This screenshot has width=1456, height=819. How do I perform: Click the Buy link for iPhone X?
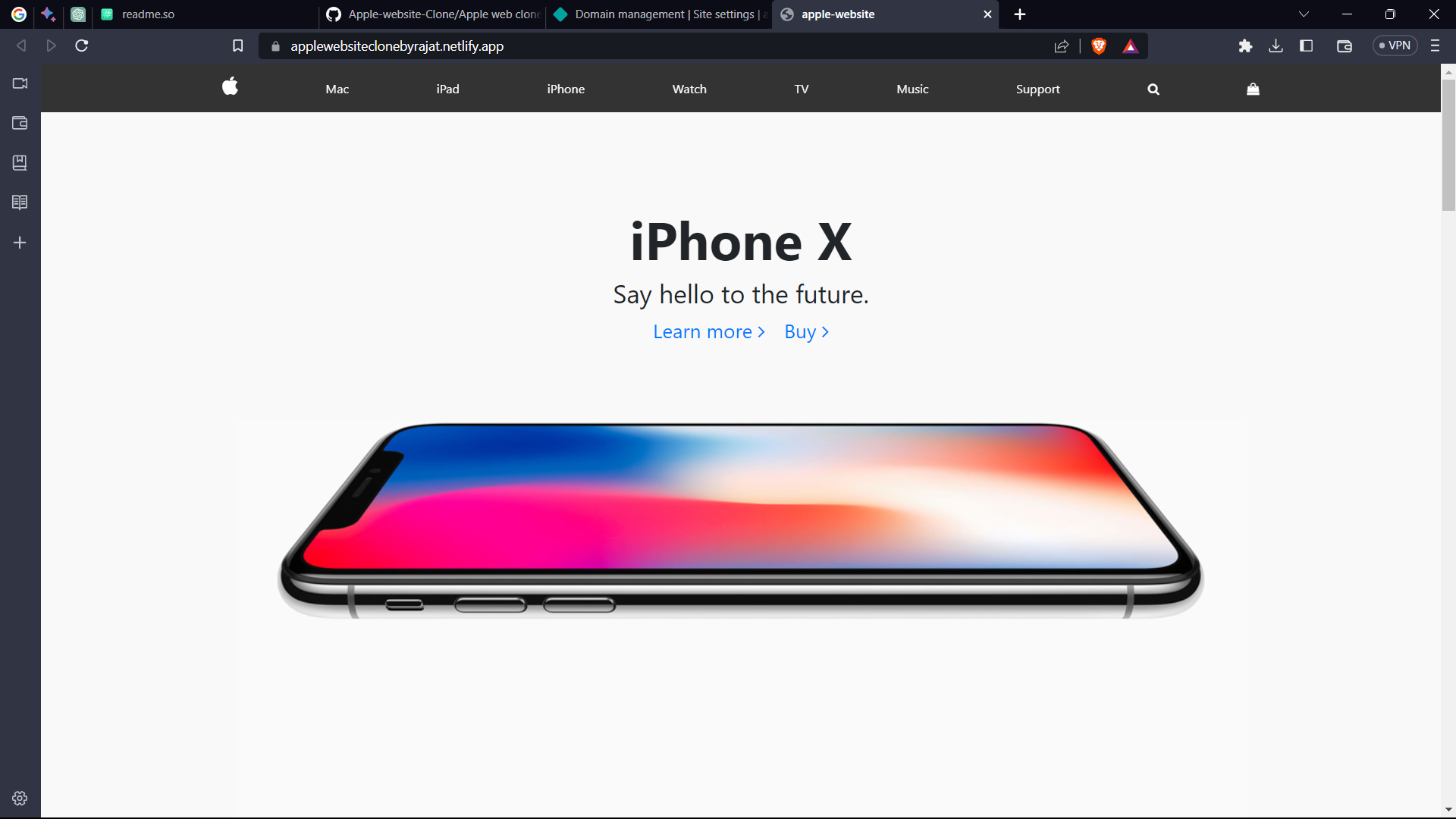806,331
